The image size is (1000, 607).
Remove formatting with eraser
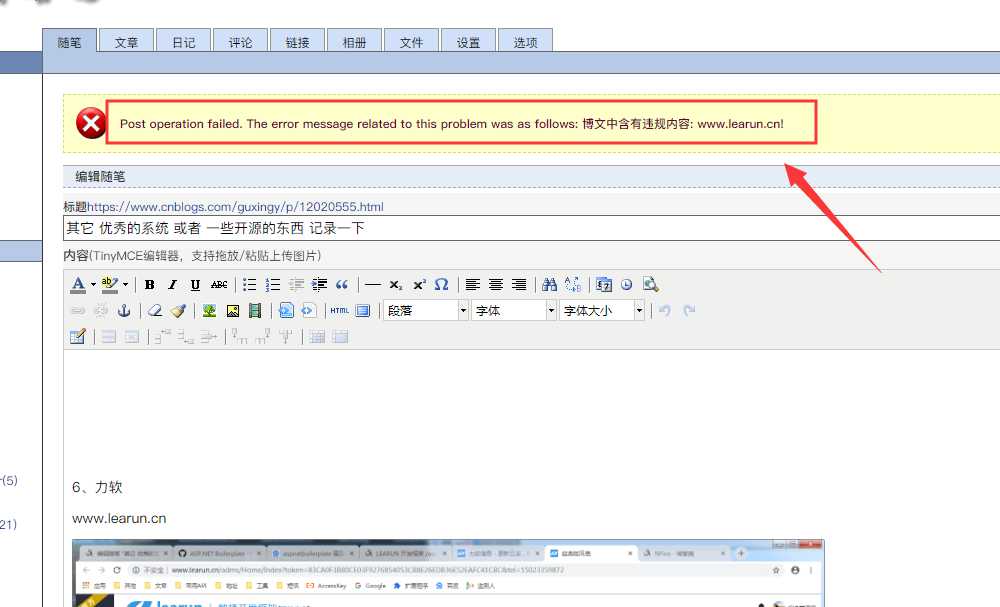tap(155, 311)
